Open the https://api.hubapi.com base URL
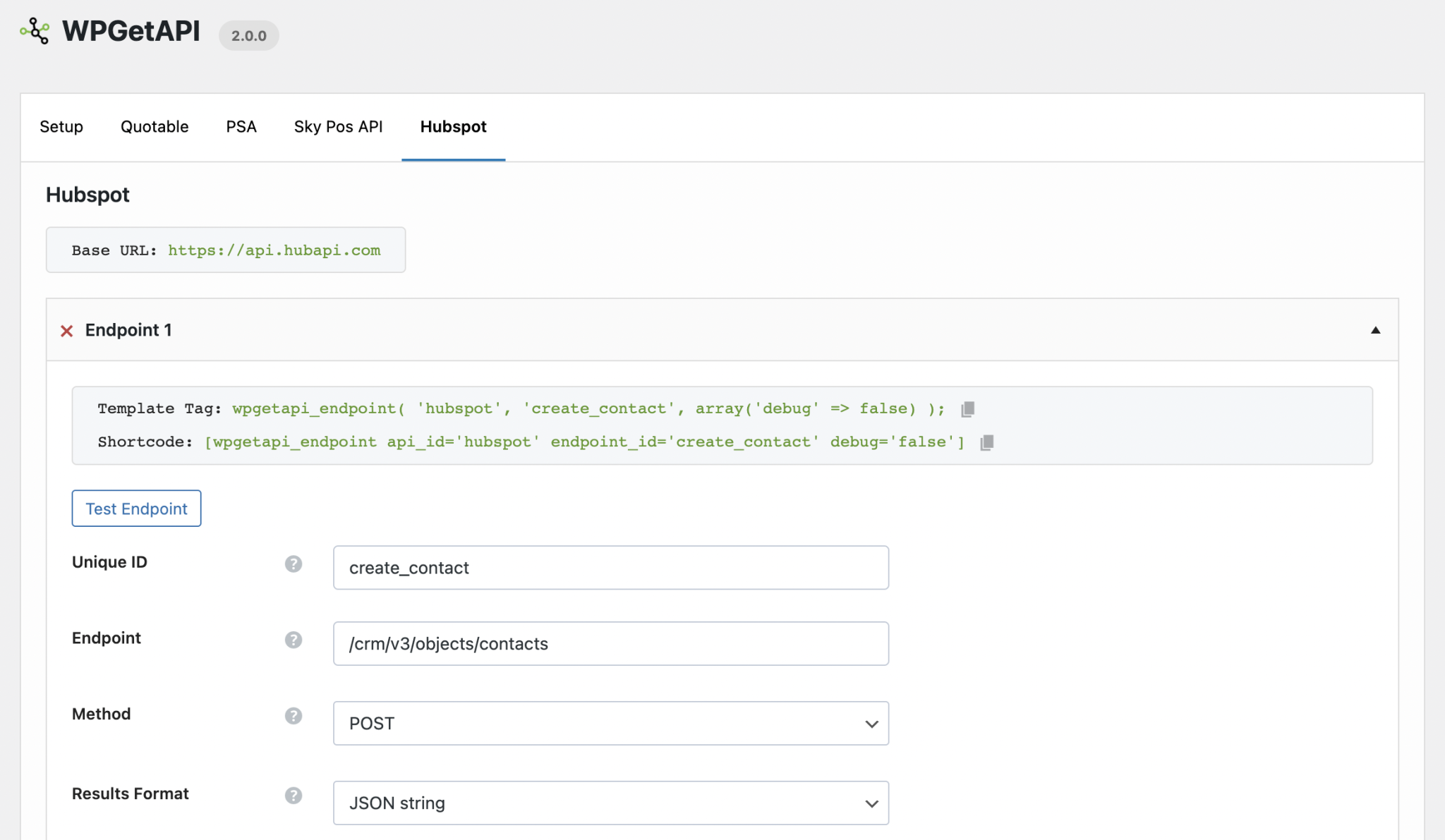 tap(274, 250)
